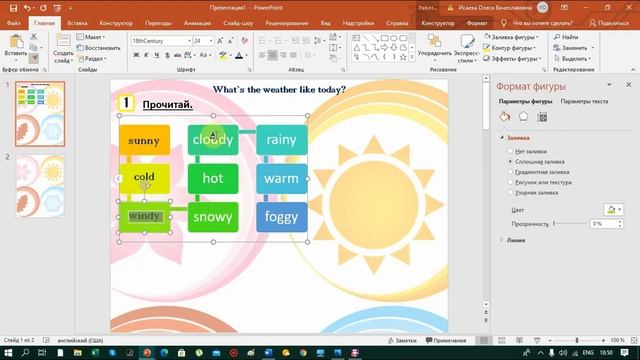Open Заливка фигуры shape fill dropdown
Image resolution: width=640 pixels, height=360 pixels.
511,37
